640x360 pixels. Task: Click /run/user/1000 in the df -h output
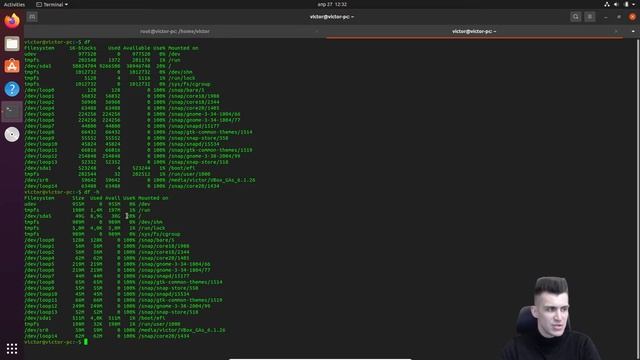point(160,324)
